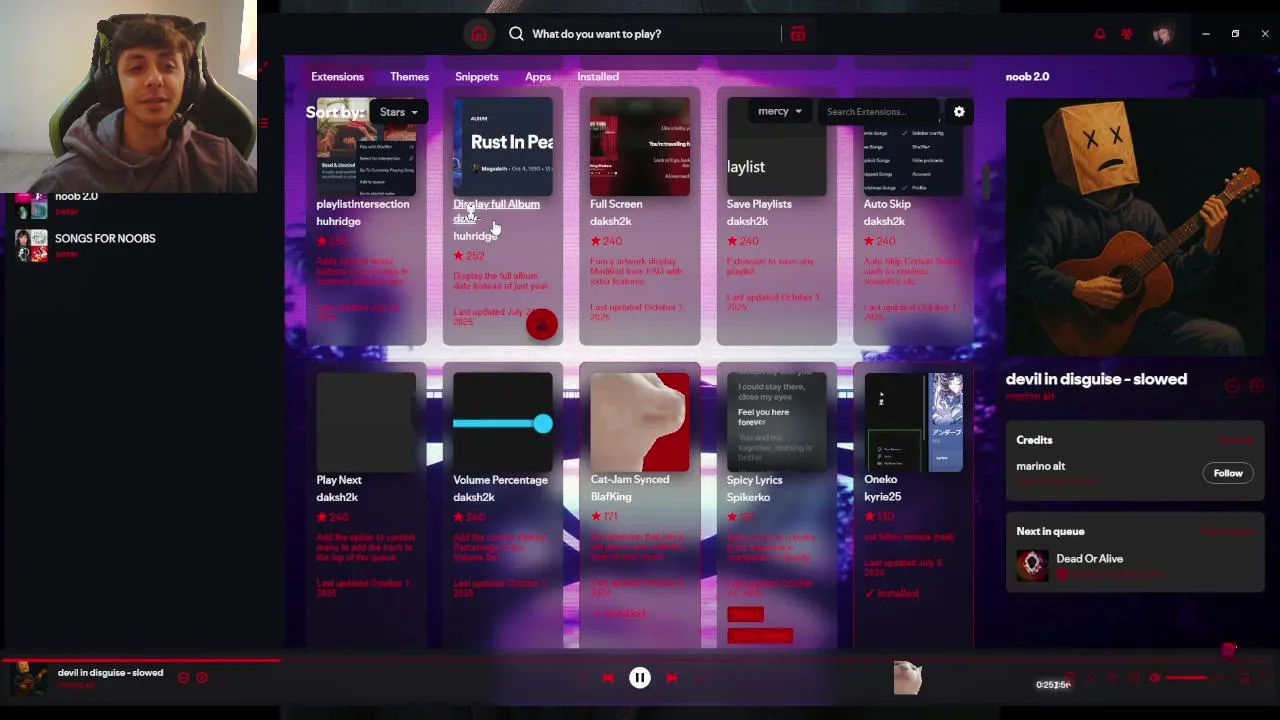Open the marino alt artist link in Credits
This screenshot has height=720, width=1280.
click(x=1041, y=466)
